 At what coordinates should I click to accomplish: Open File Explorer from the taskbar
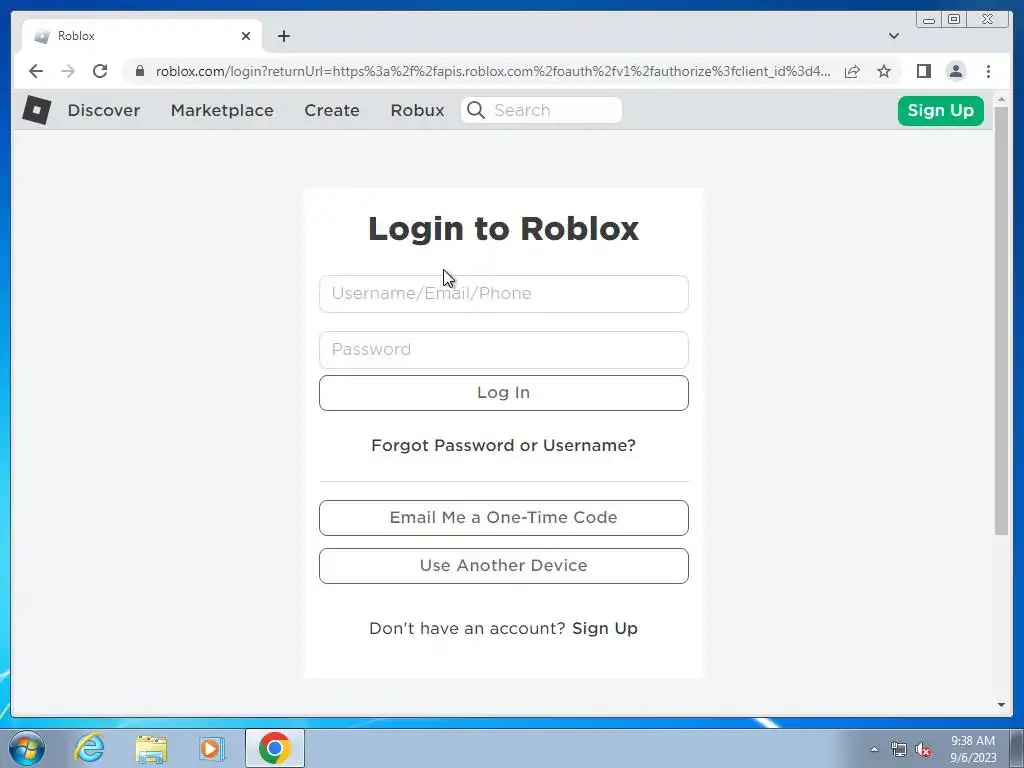(151, 748)
